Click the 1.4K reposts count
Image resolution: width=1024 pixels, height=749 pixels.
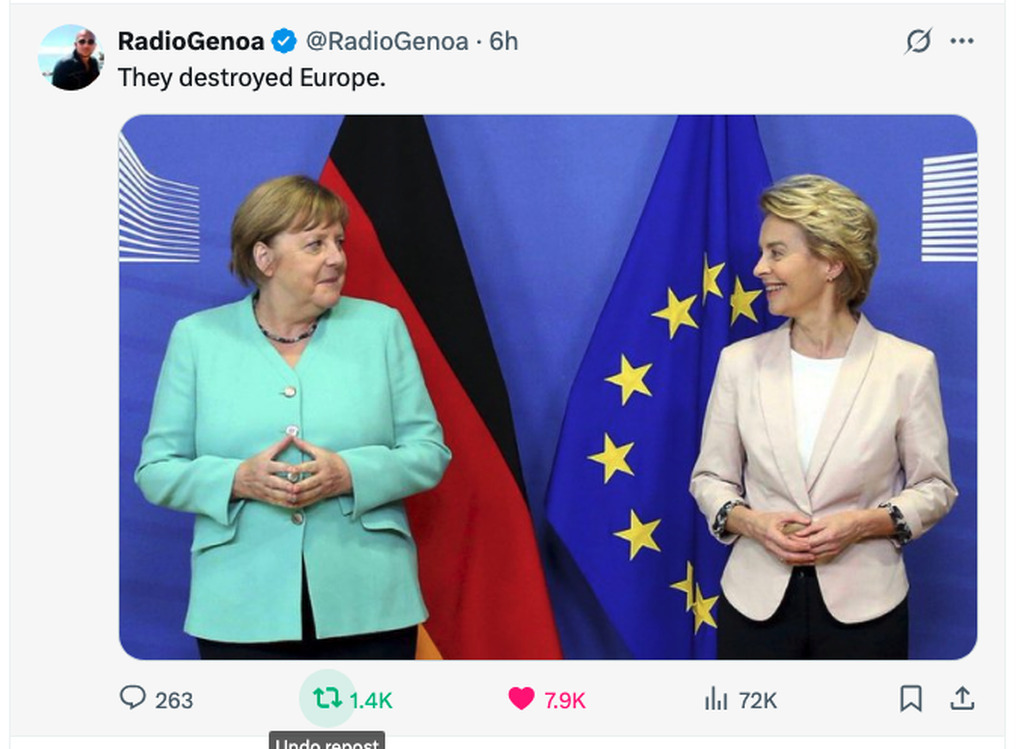370,701
